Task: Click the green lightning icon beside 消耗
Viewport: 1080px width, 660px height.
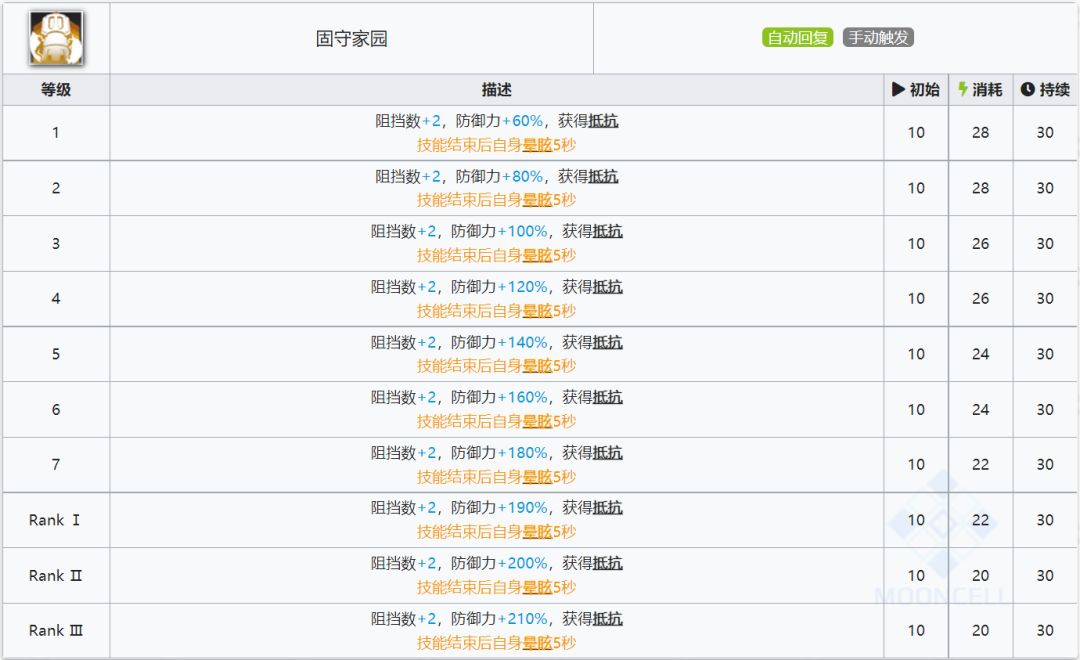Action: [x=962, y=89]
